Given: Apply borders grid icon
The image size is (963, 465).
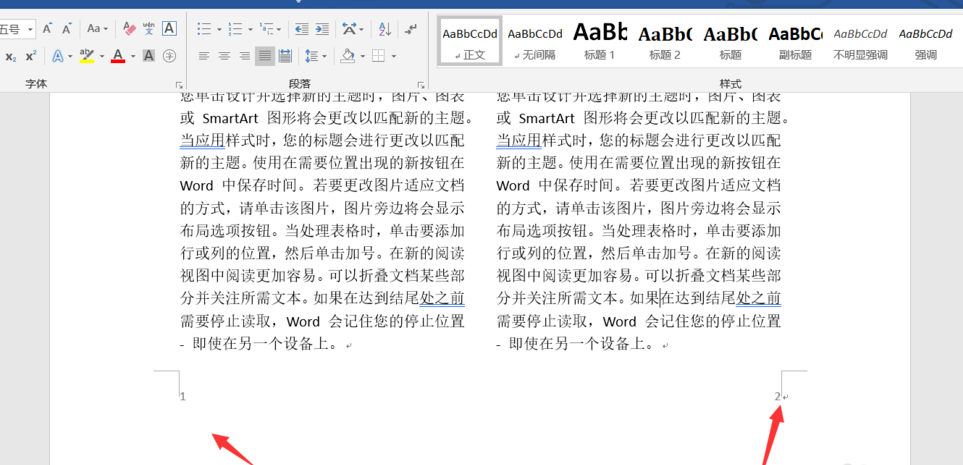Looking at the screenshot, I should 378,57.
